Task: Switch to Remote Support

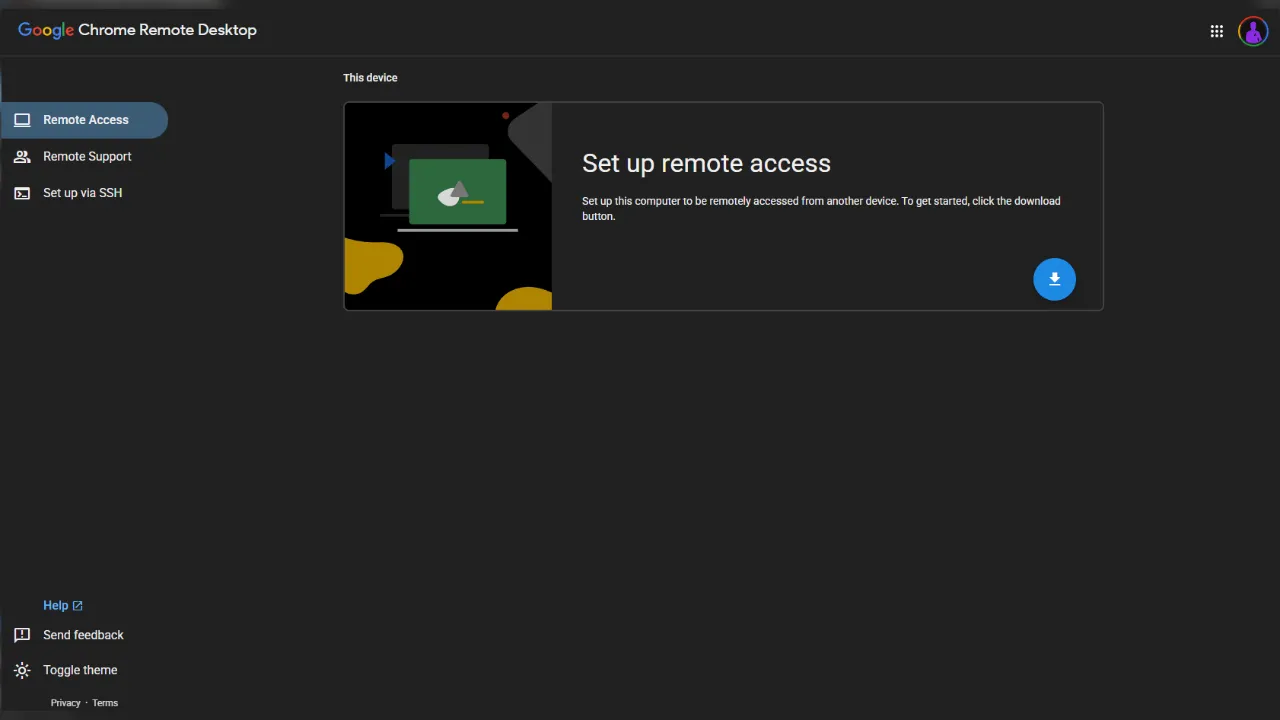Action: click(x=84, y=156)
